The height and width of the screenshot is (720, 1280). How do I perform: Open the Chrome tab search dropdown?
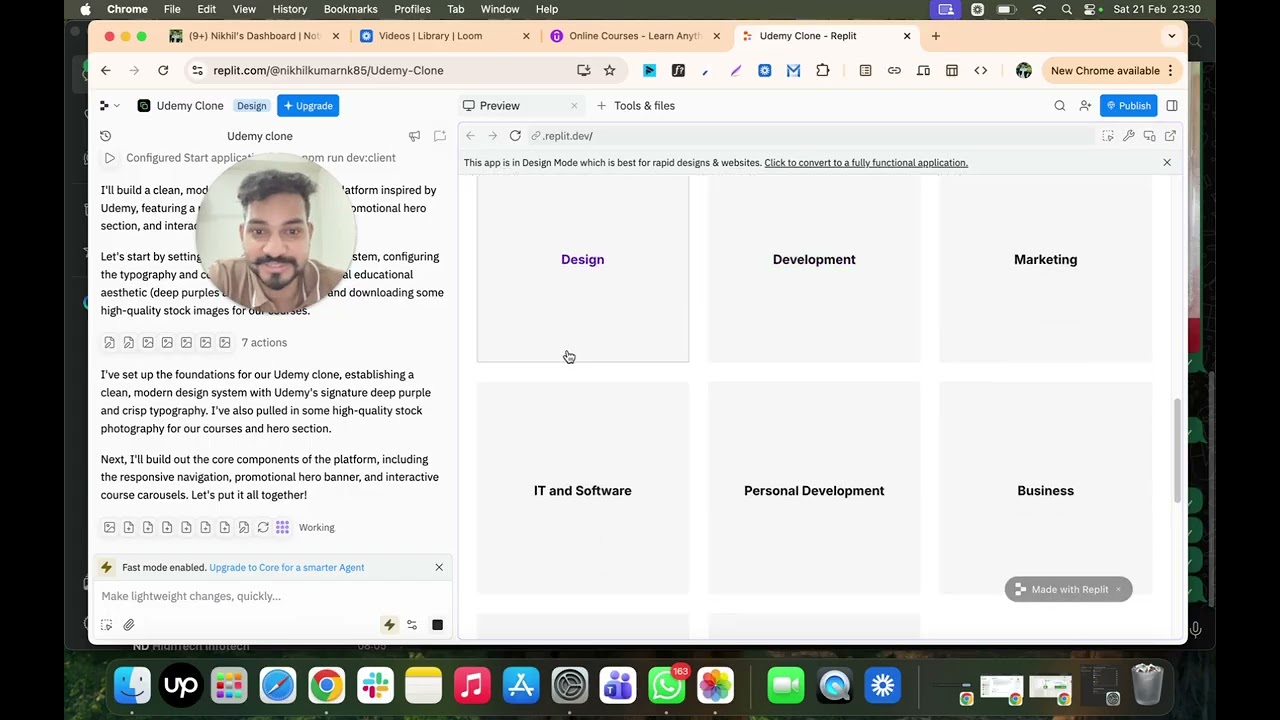1172,36
